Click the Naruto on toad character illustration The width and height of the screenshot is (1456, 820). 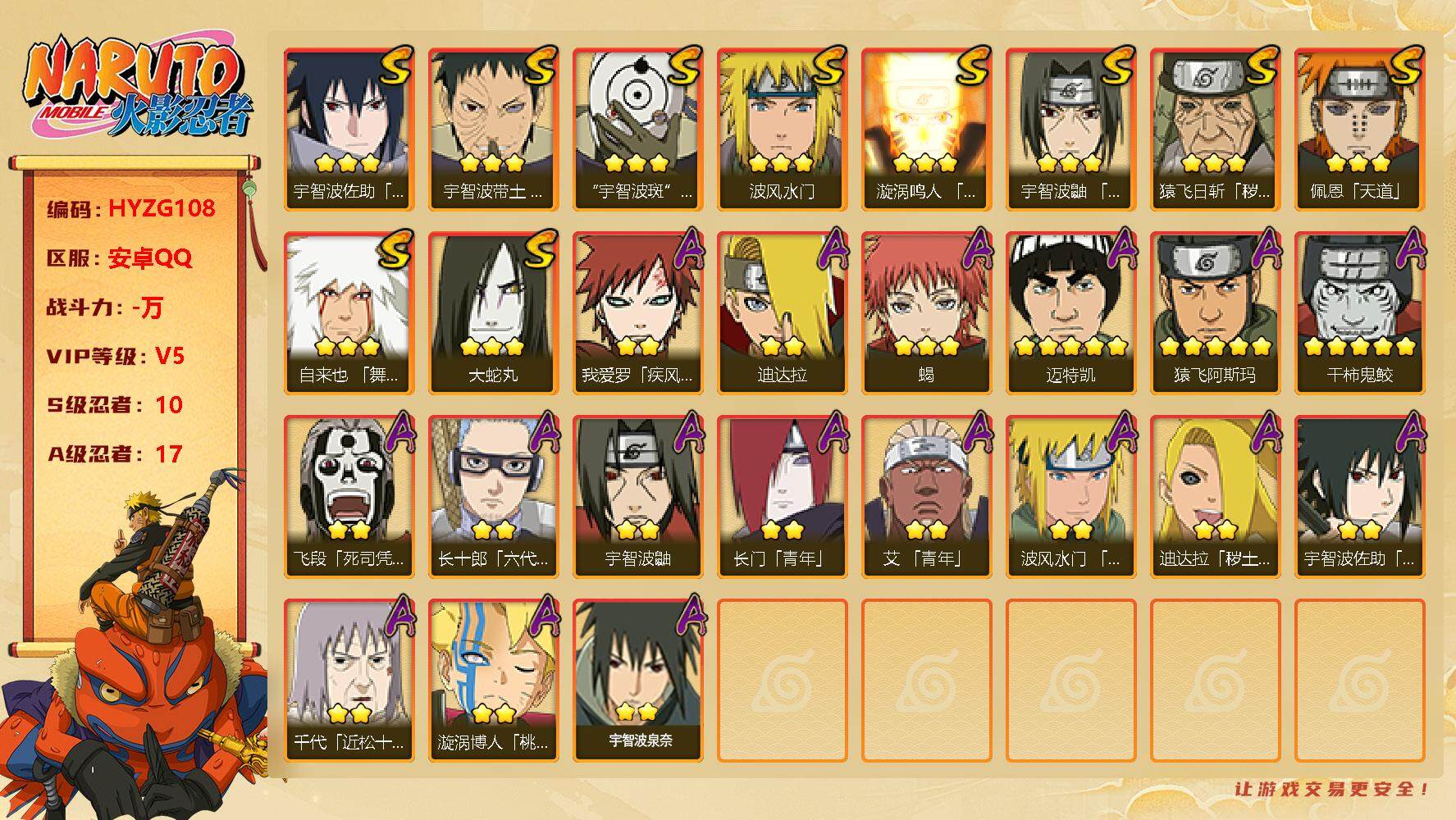(135, 644)
